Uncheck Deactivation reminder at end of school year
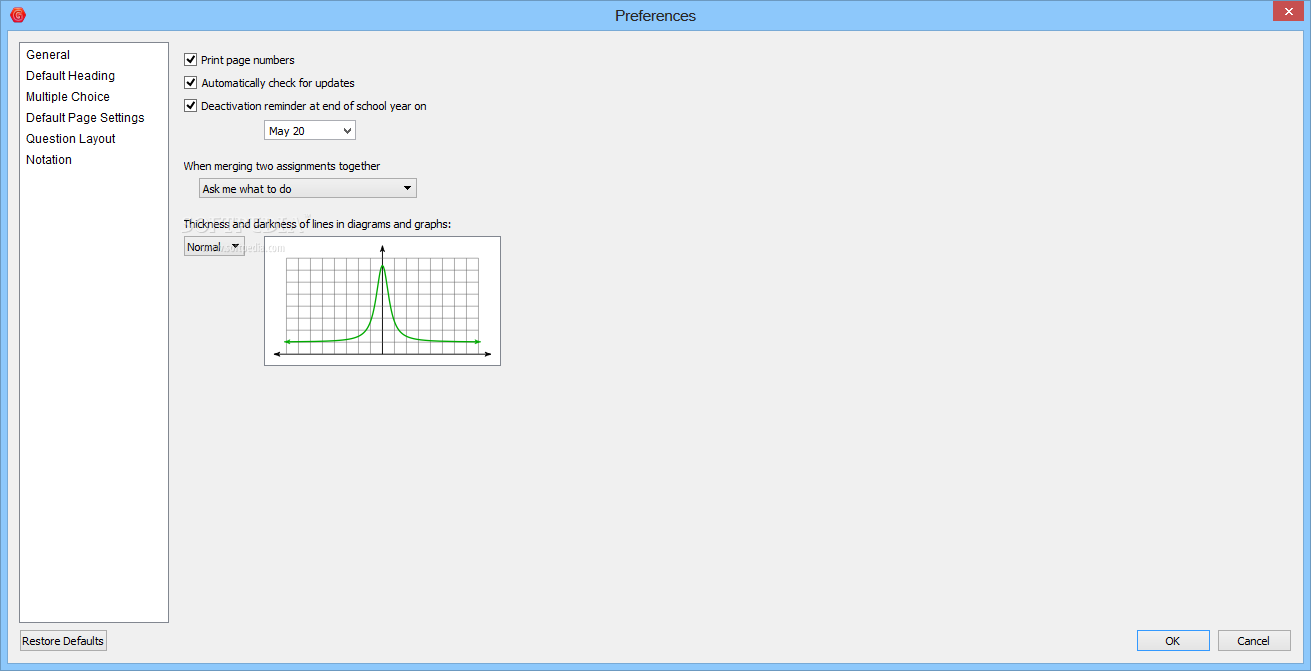This screenshot has width=1311, height=671. pos(191,106)
